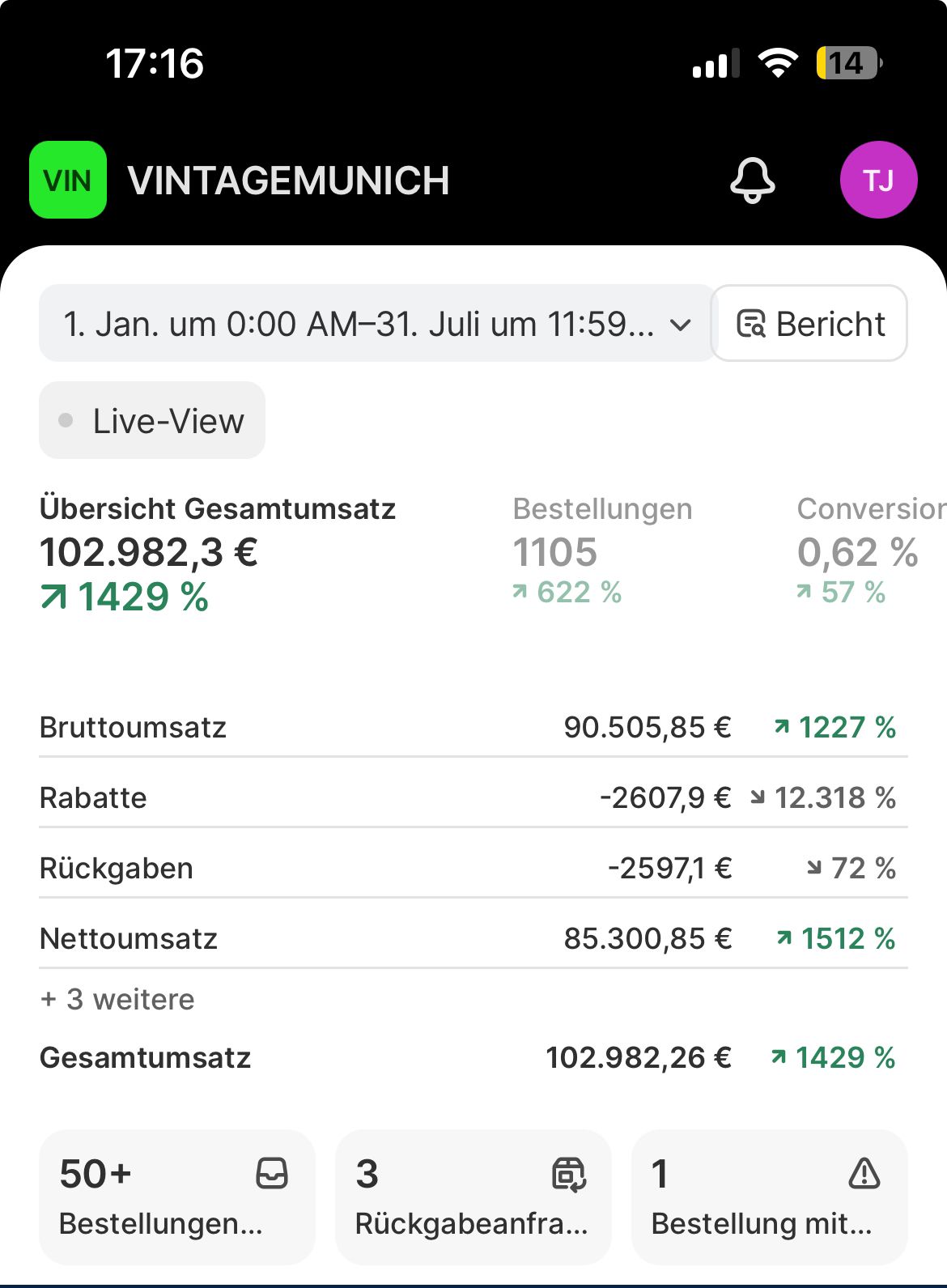
Task: Tap the notification bell icon
Action: 752,180
